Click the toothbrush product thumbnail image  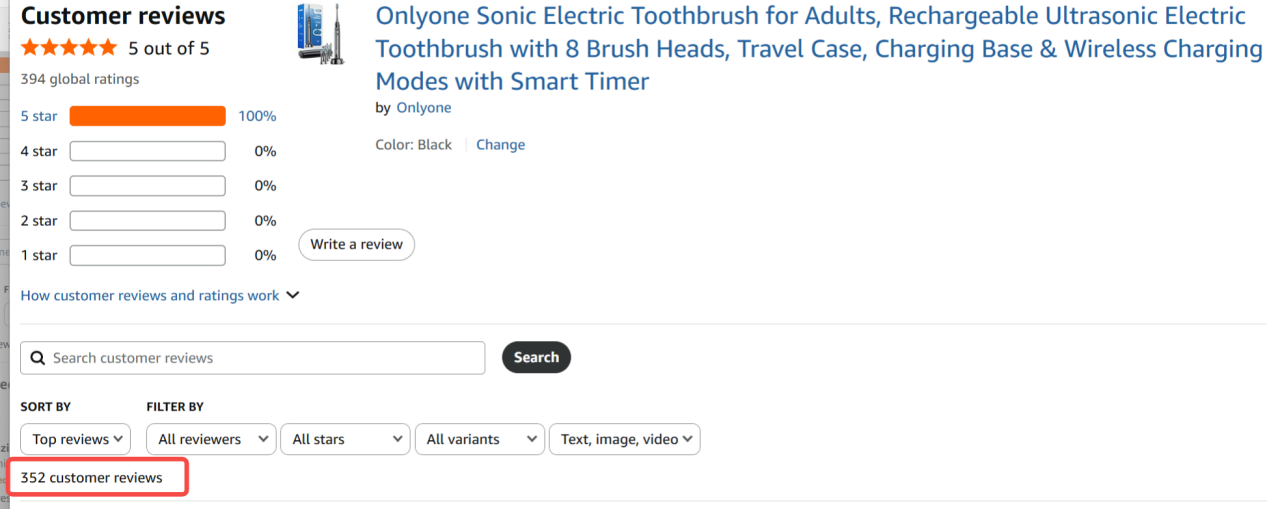(x=316, y=33)
